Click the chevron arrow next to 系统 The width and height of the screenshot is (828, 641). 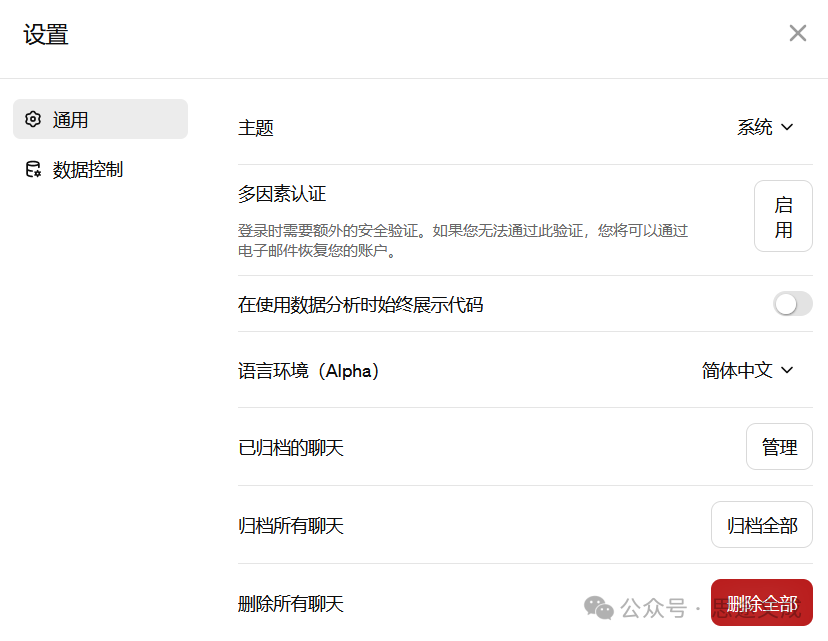[787, 128]
